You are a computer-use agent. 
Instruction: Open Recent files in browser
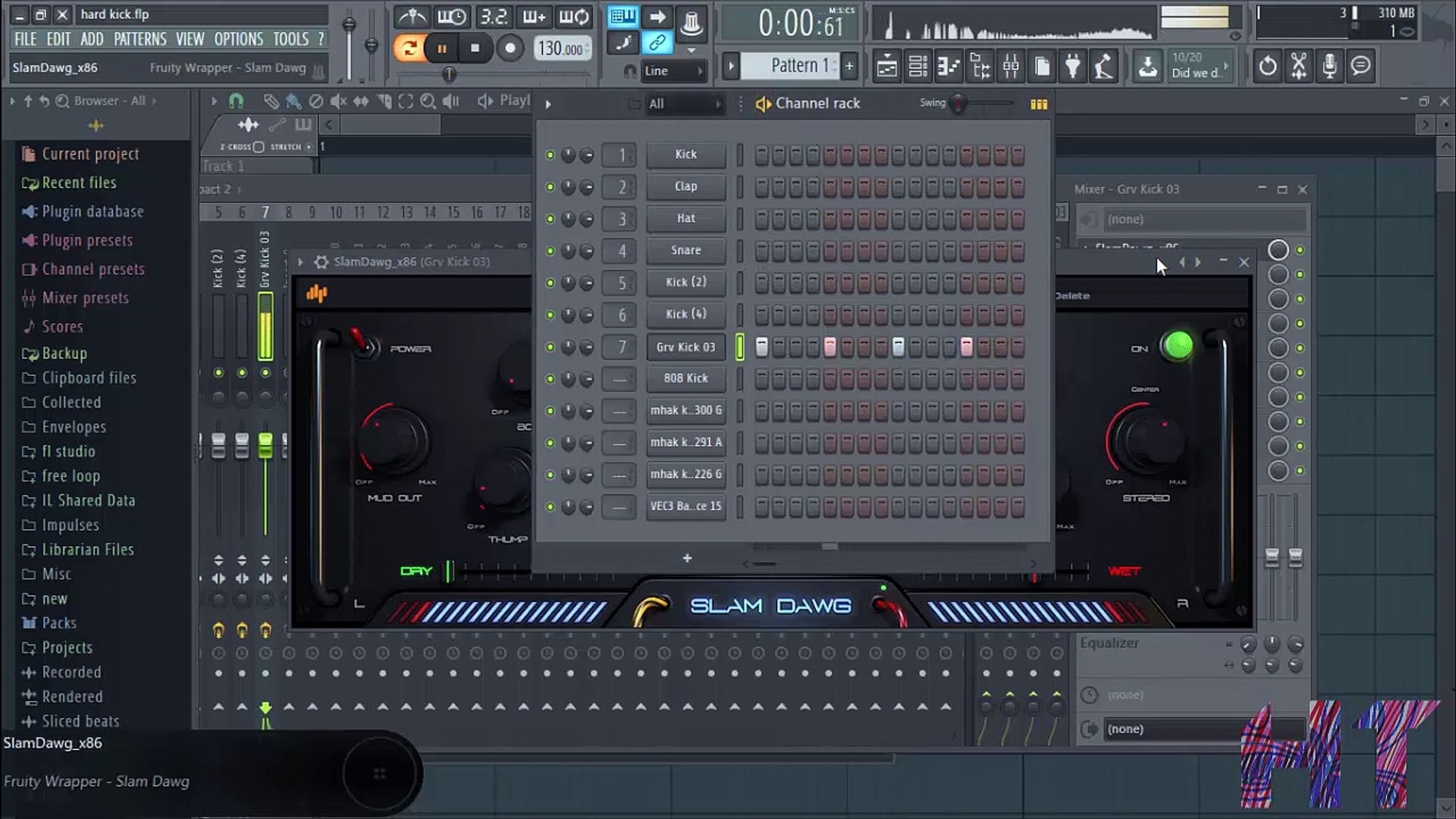tap(79, 183)
